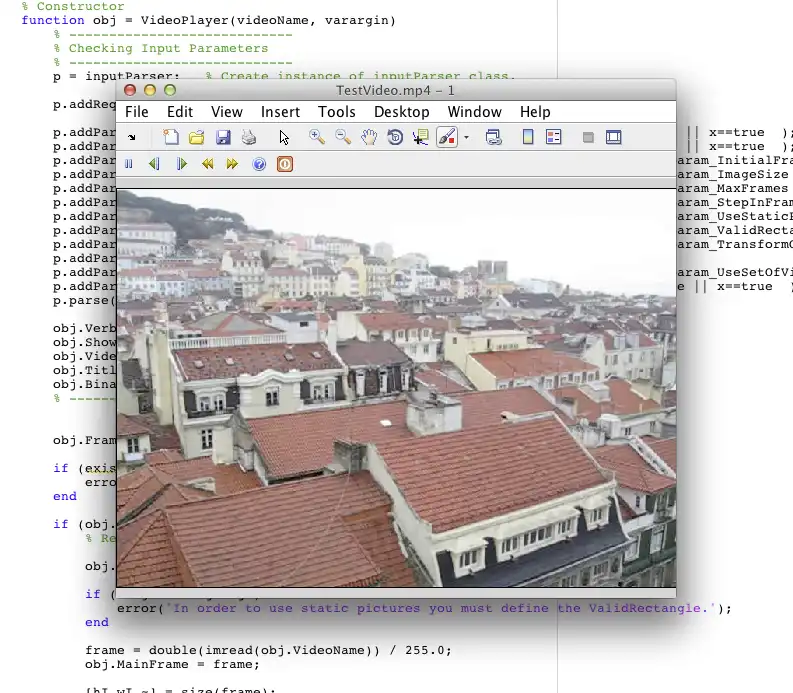
Task: Open the Help menu
Action: (x=535, y=112)
